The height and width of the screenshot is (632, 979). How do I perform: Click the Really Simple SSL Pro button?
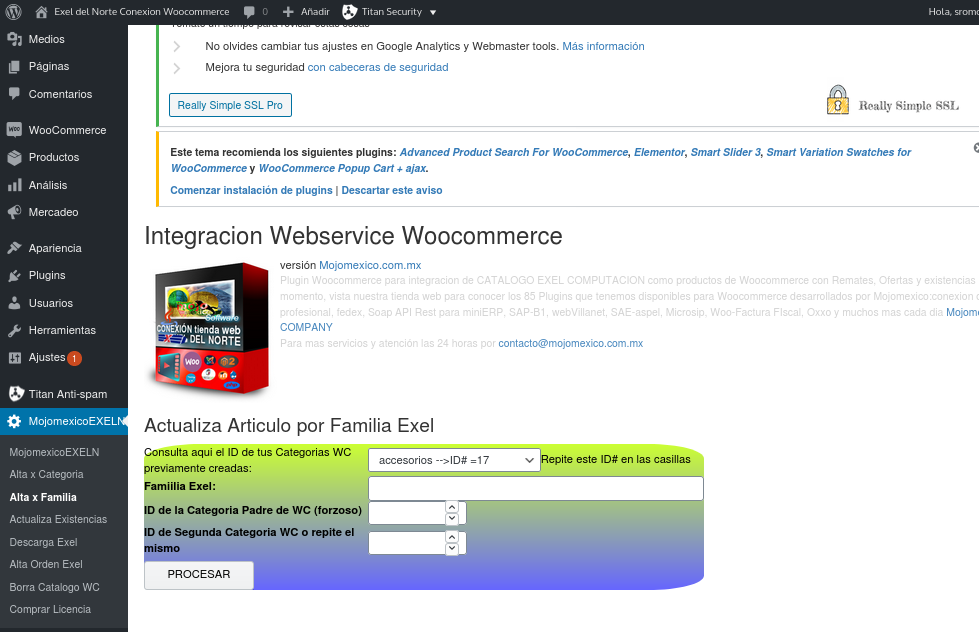[230, 105]
